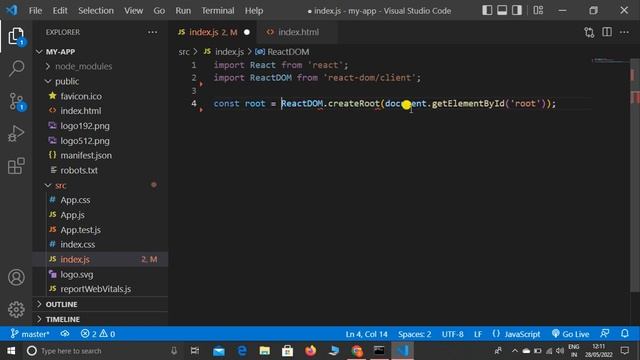
Task: Open the File menu
Action: (36, 11)
